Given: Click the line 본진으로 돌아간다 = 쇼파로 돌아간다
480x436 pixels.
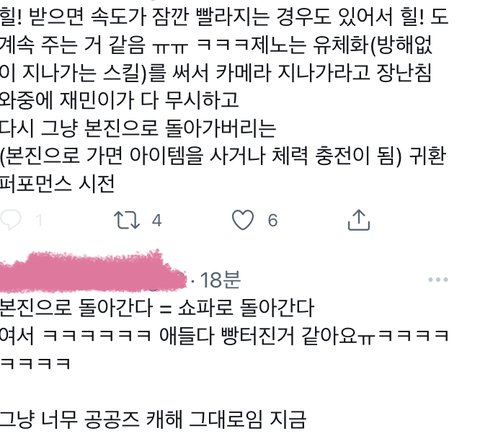Looking at the screenshot, I should tap(157, 307).
